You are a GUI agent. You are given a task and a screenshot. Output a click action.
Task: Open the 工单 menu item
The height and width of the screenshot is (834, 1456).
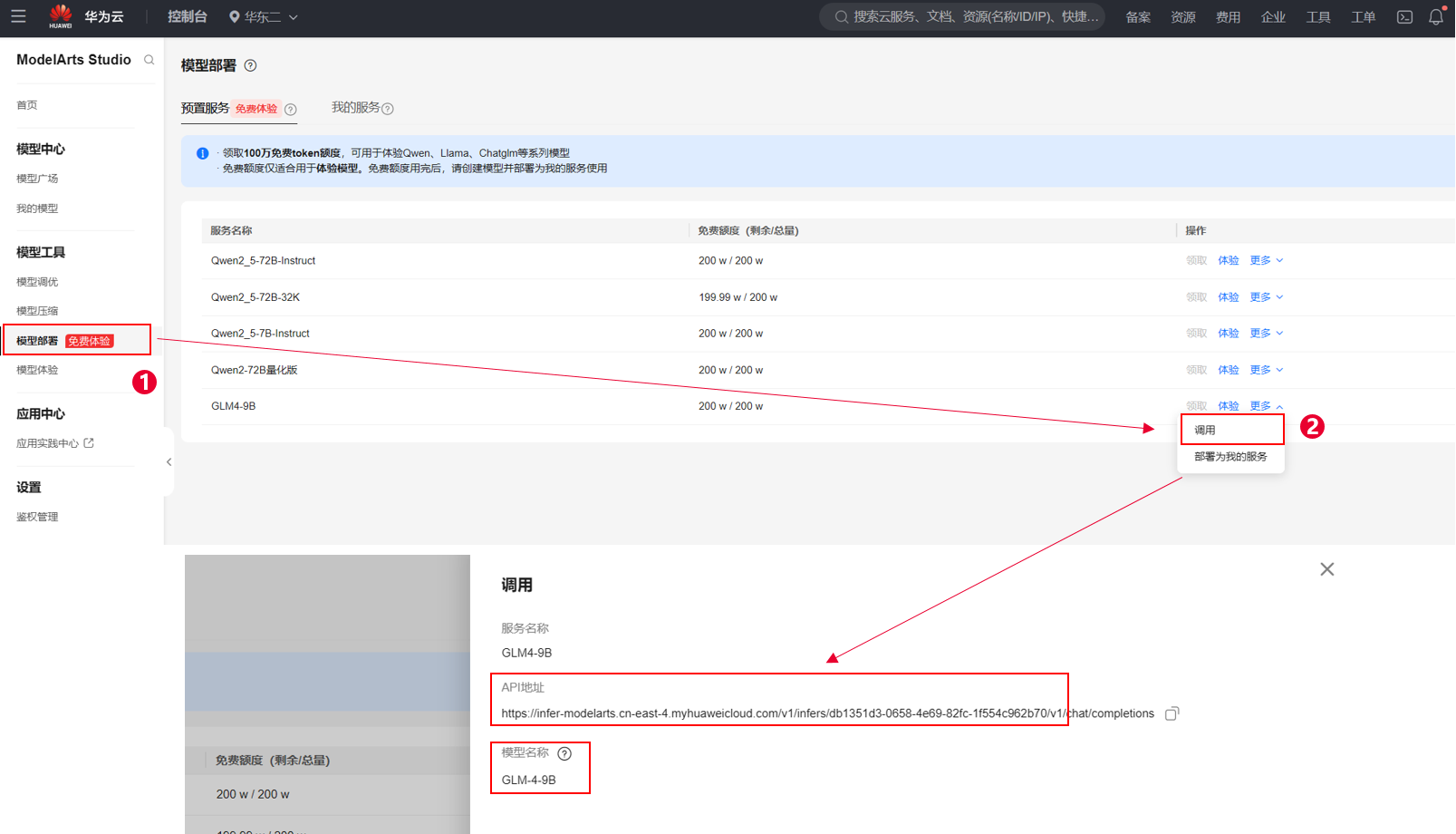(1364, 17)
